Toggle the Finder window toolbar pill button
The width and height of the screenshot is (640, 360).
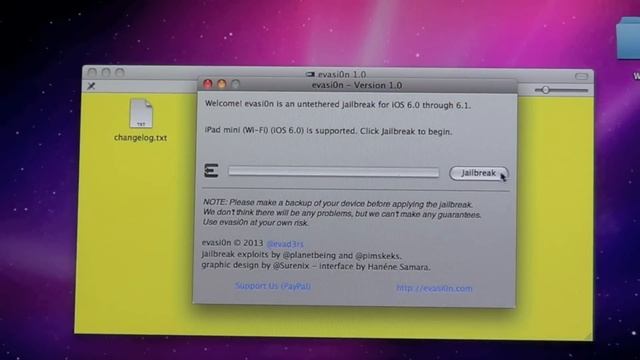point(581,76)
